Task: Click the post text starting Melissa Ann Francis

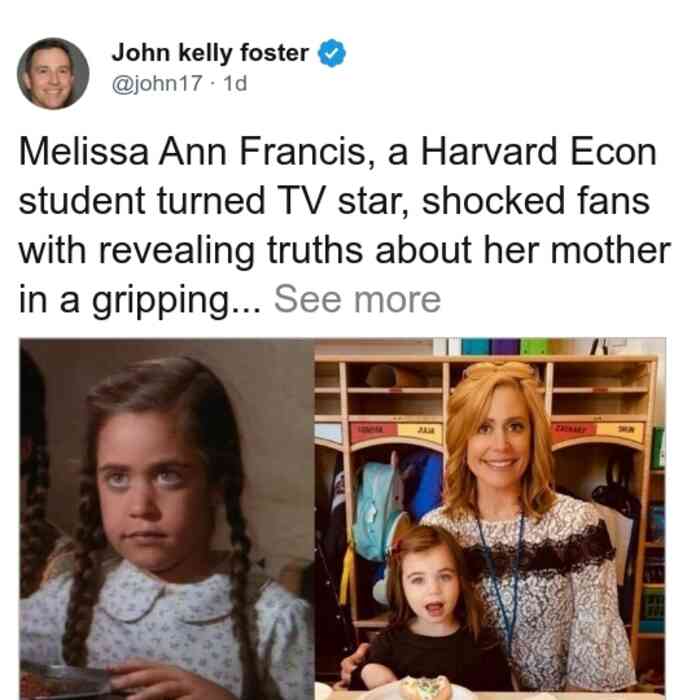Action: [x=344, y=225]
